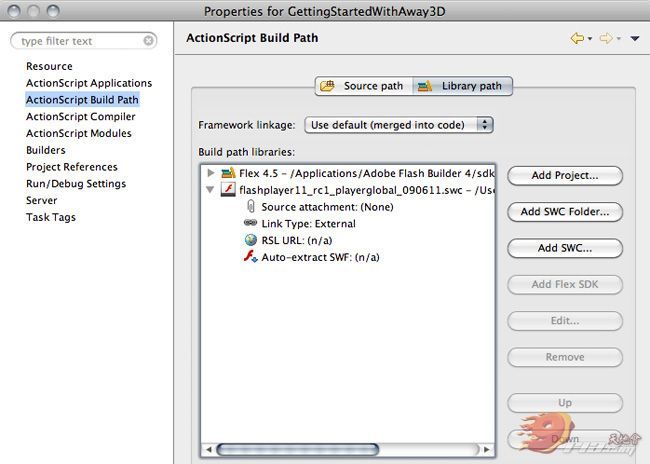Open the Framework linkage dropdown
The width and height of the screenshot is (650, 464).
(x=398, y=125)
